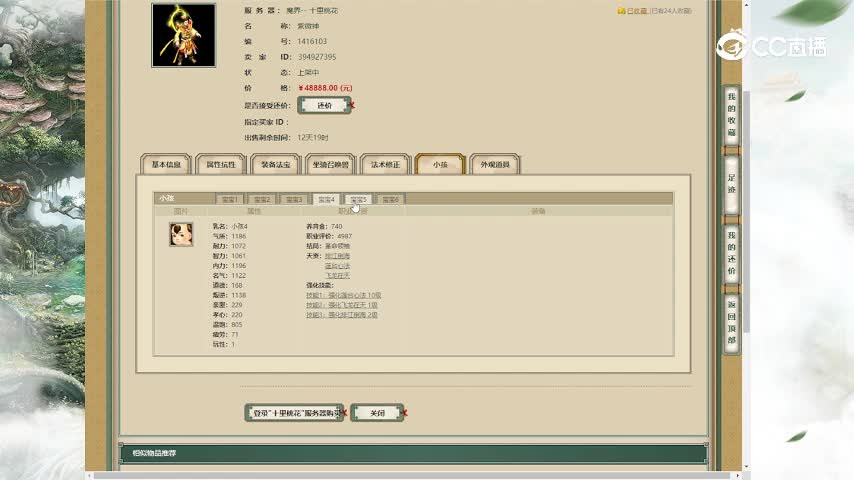
Task: Click the horizontal scrollbar right arrow
Action: click(x=738, y=476)
